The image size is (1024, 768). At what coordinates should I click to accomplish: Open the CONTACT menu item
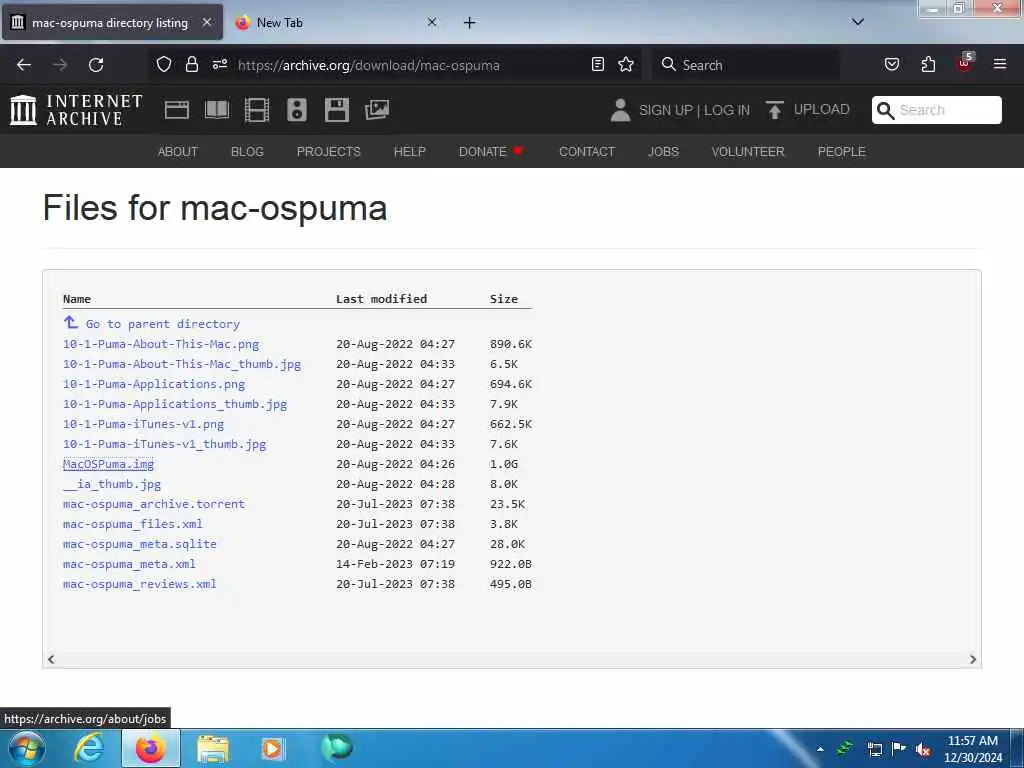[x=587, y=152]
